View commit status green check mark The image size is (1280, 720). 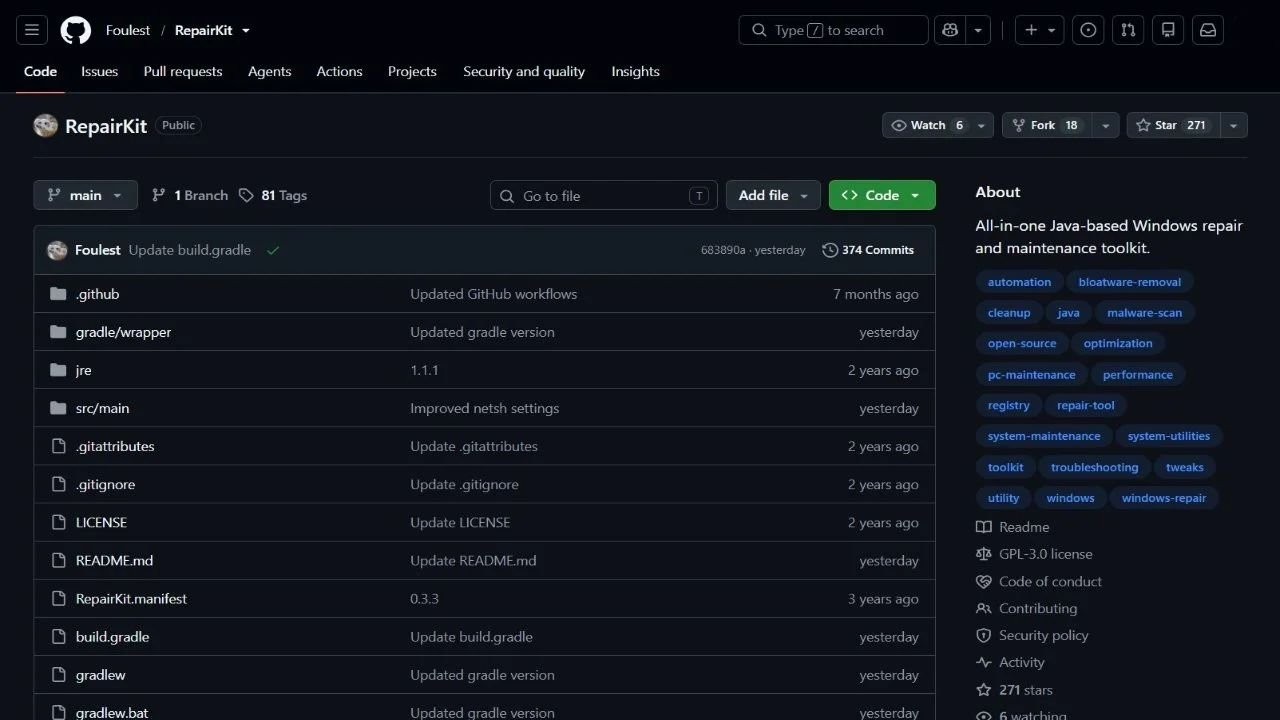point(273,250)
